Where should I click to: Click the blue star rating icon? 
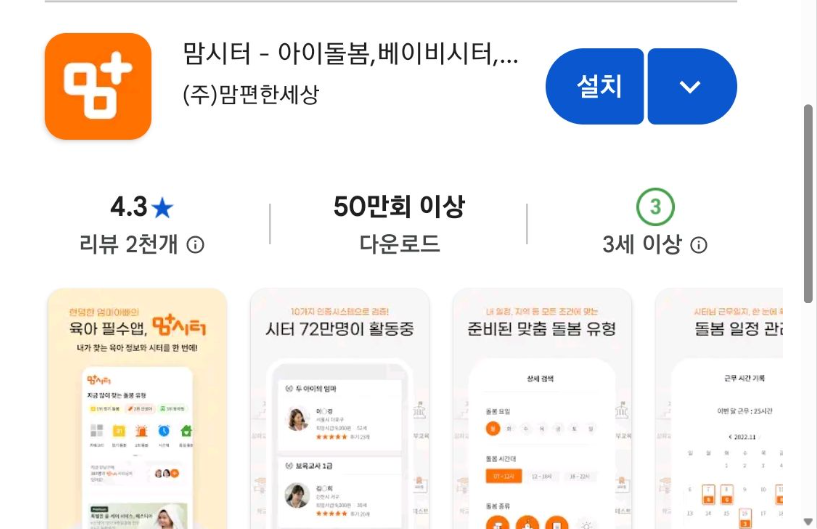[x=162, y=208]
